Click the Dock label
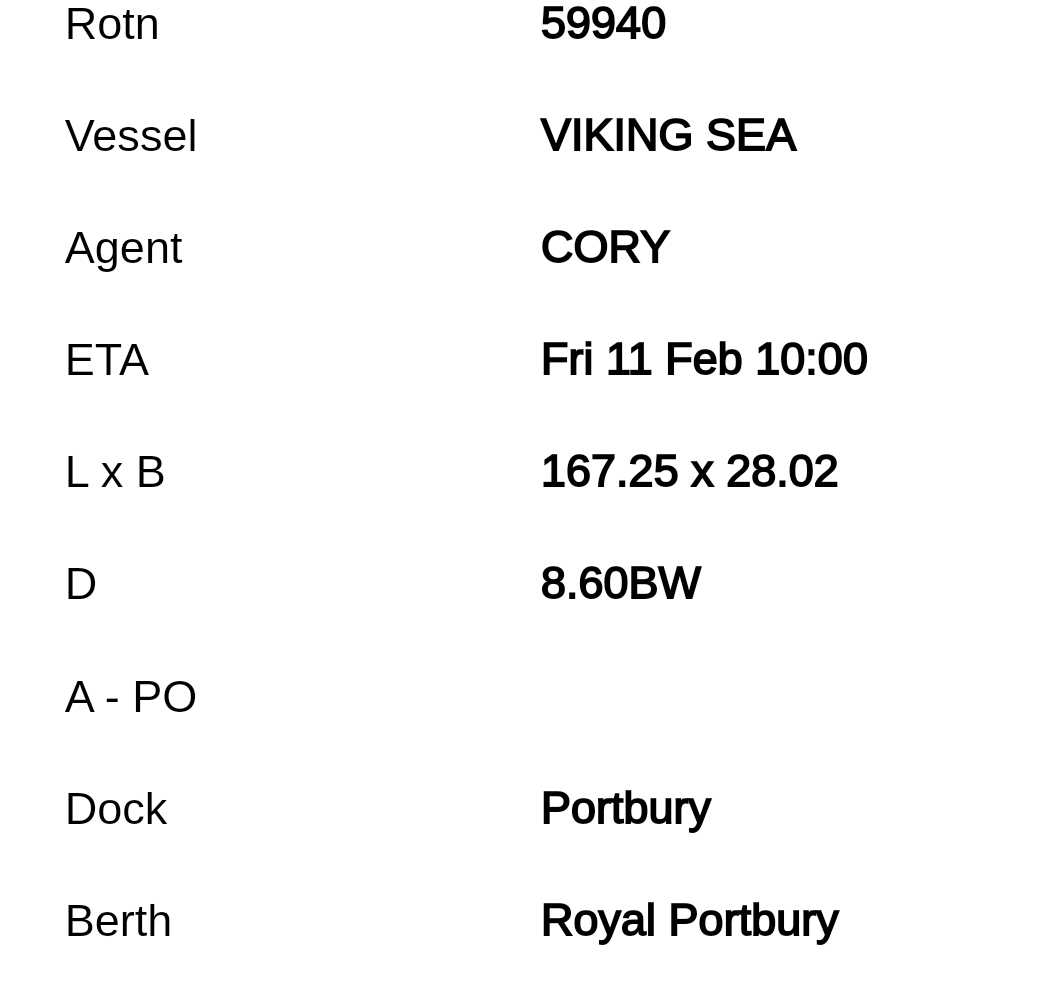 click(x=116, y=809)
